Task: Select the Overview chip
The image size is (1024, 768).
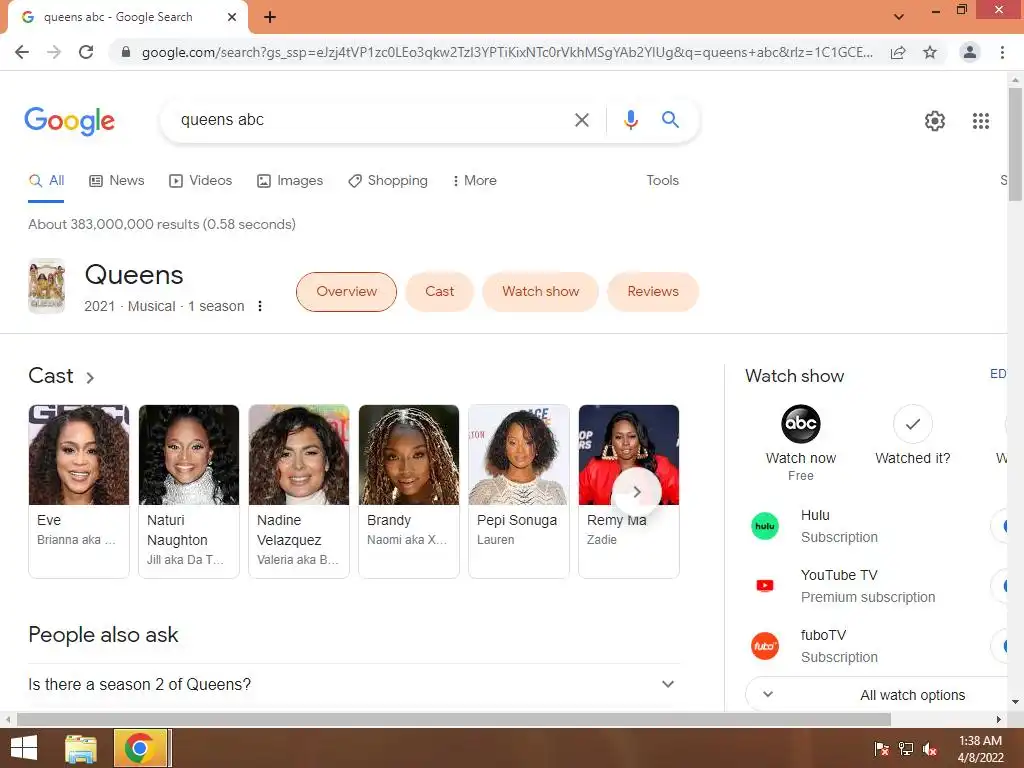Action: (346, 291)
